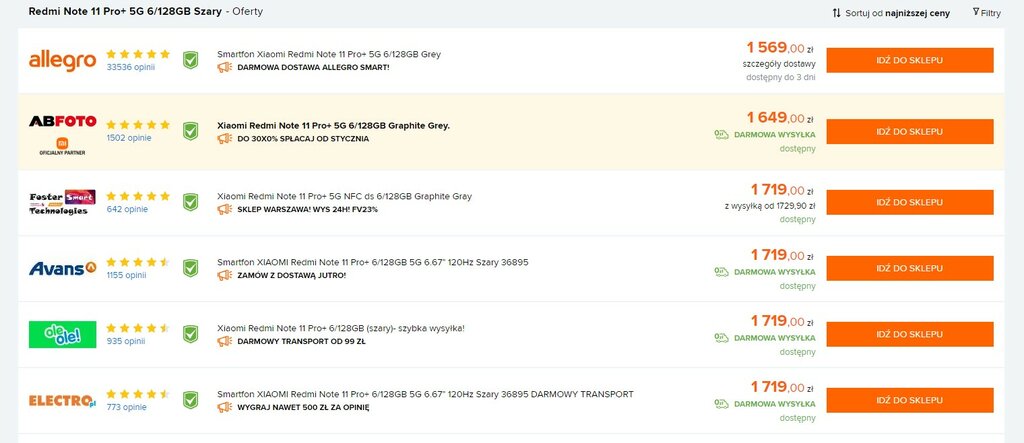Open the Foster Smart Technologies logo

click(63, 203)
